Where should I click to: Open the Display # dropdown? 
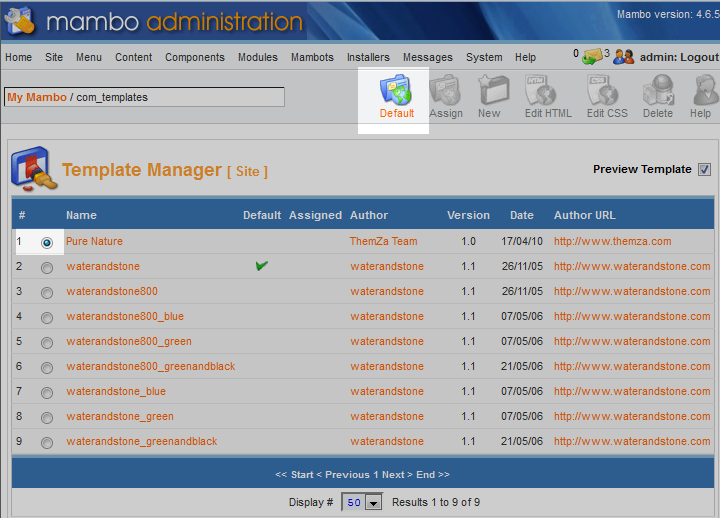pos(362,502)
